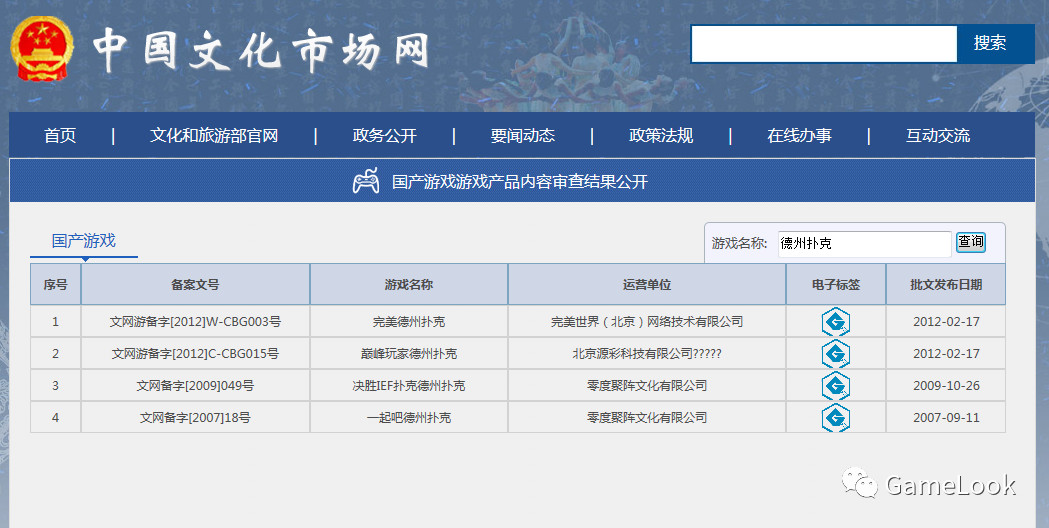Click the 查询 query button
1049x528 pixels.
971,242
